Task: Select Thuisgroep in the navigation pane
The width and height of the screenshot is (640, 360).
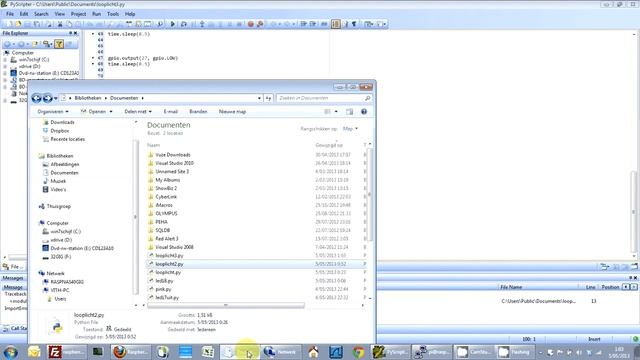Action: point(58,206)
